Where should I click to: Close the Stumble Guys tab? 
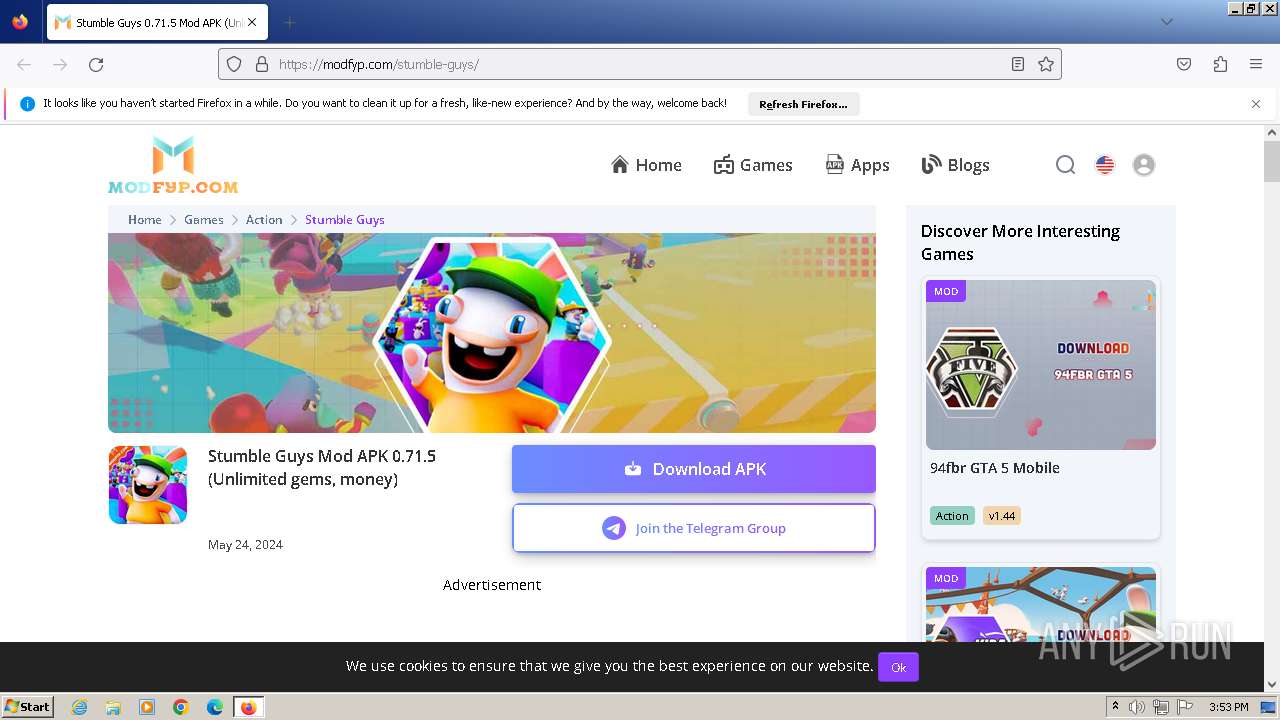tap(252, 22)
